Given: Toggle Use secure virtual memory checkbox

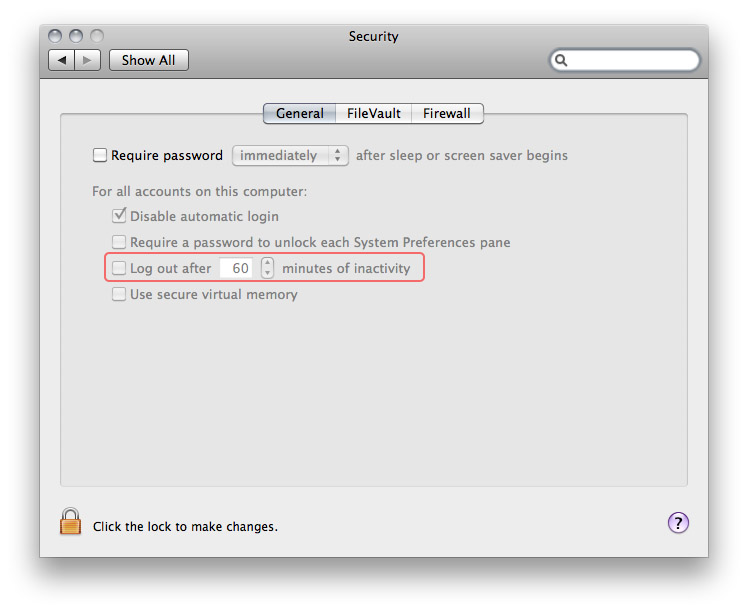Looking at the screenshot, I should [119, 294].
